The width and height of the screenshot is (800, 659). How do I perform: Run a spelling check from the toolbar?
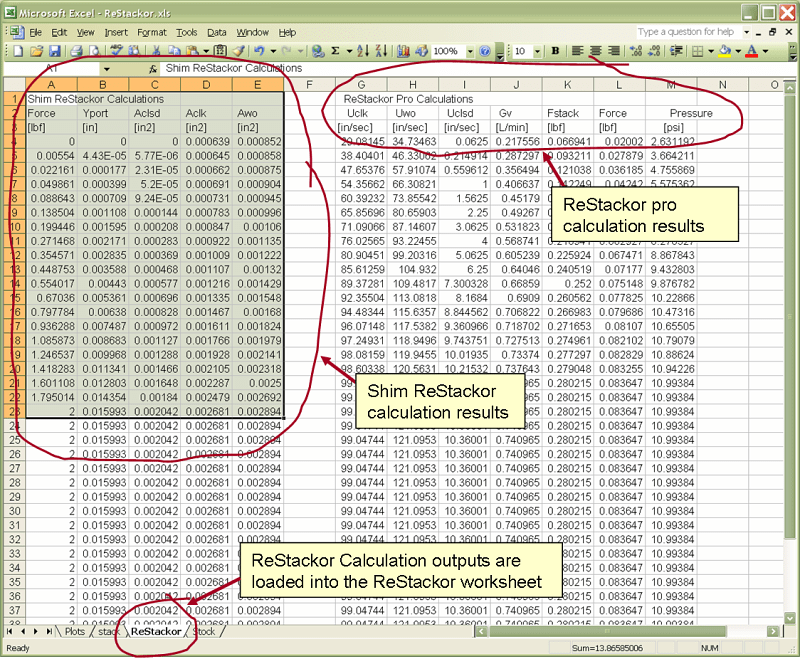[115, 48]
